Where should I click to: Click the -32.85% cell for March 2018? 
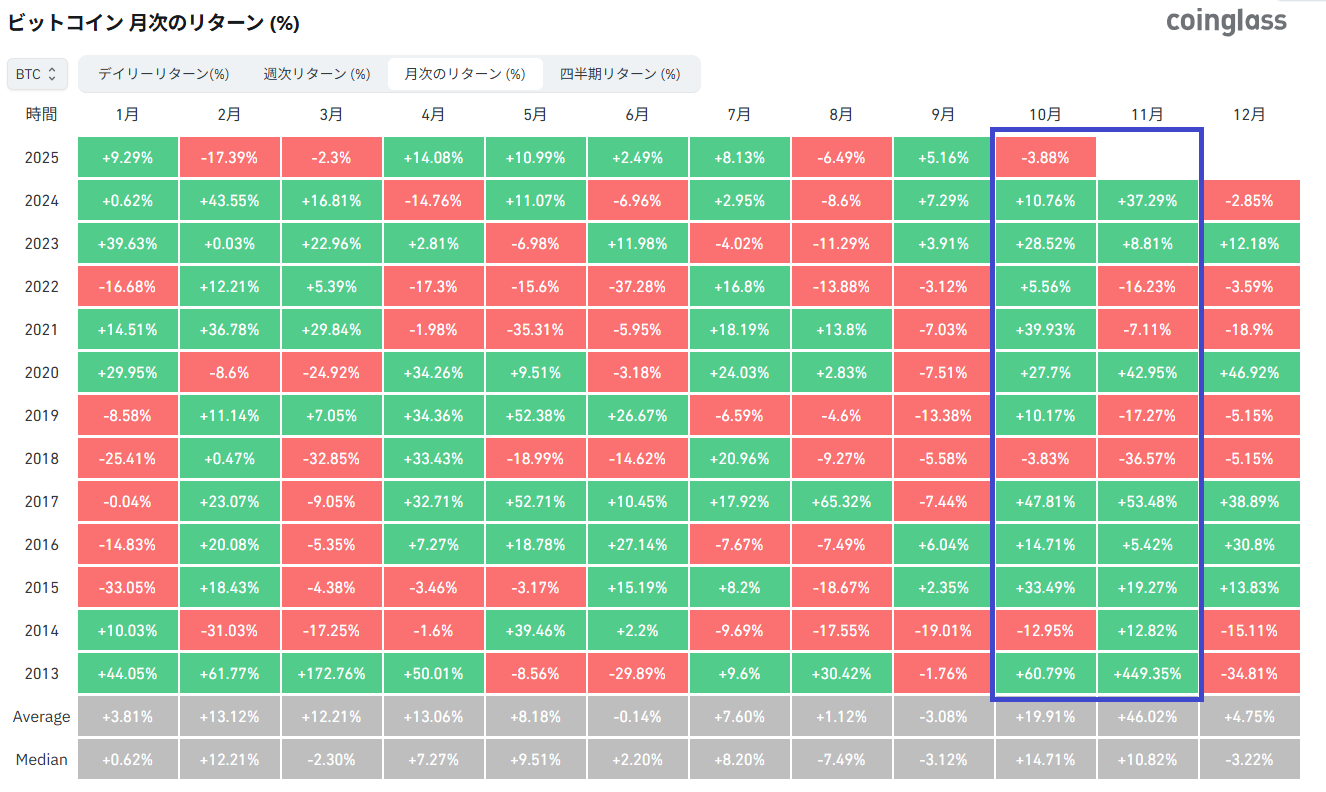(x=331, y=458)
